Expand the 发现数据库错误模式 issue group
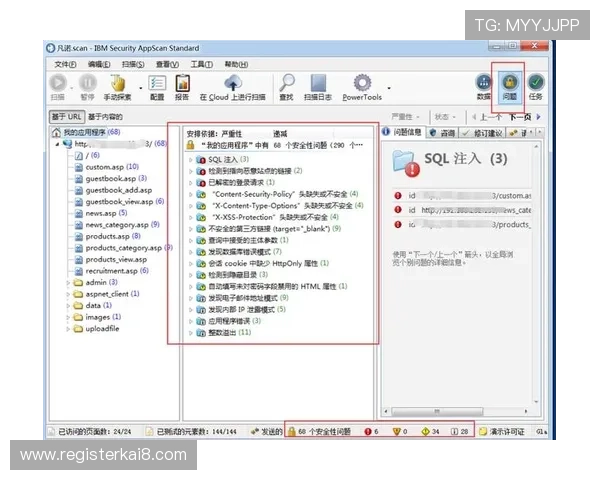 [191, 252]
